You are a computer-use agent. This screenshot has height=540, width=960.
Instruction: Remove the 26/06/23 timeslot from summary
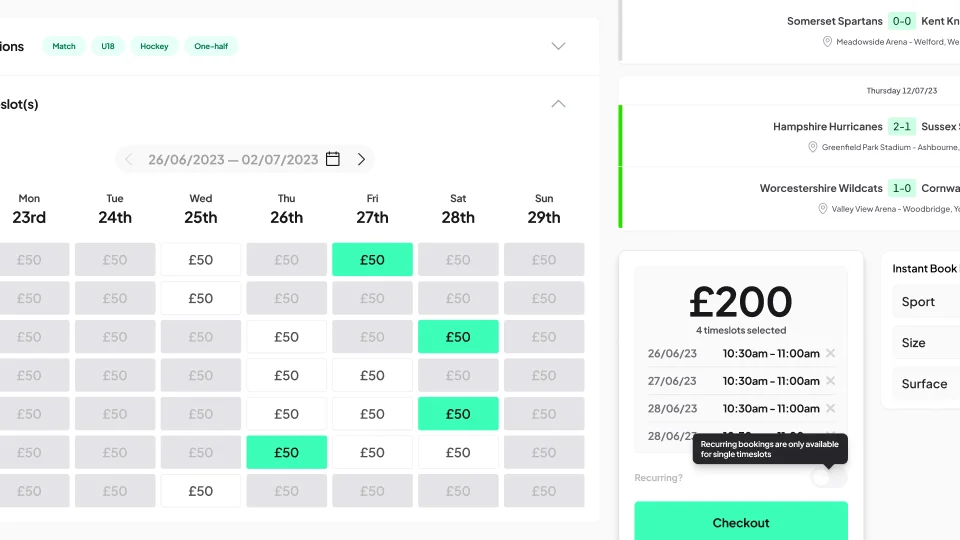click(830, 353)
